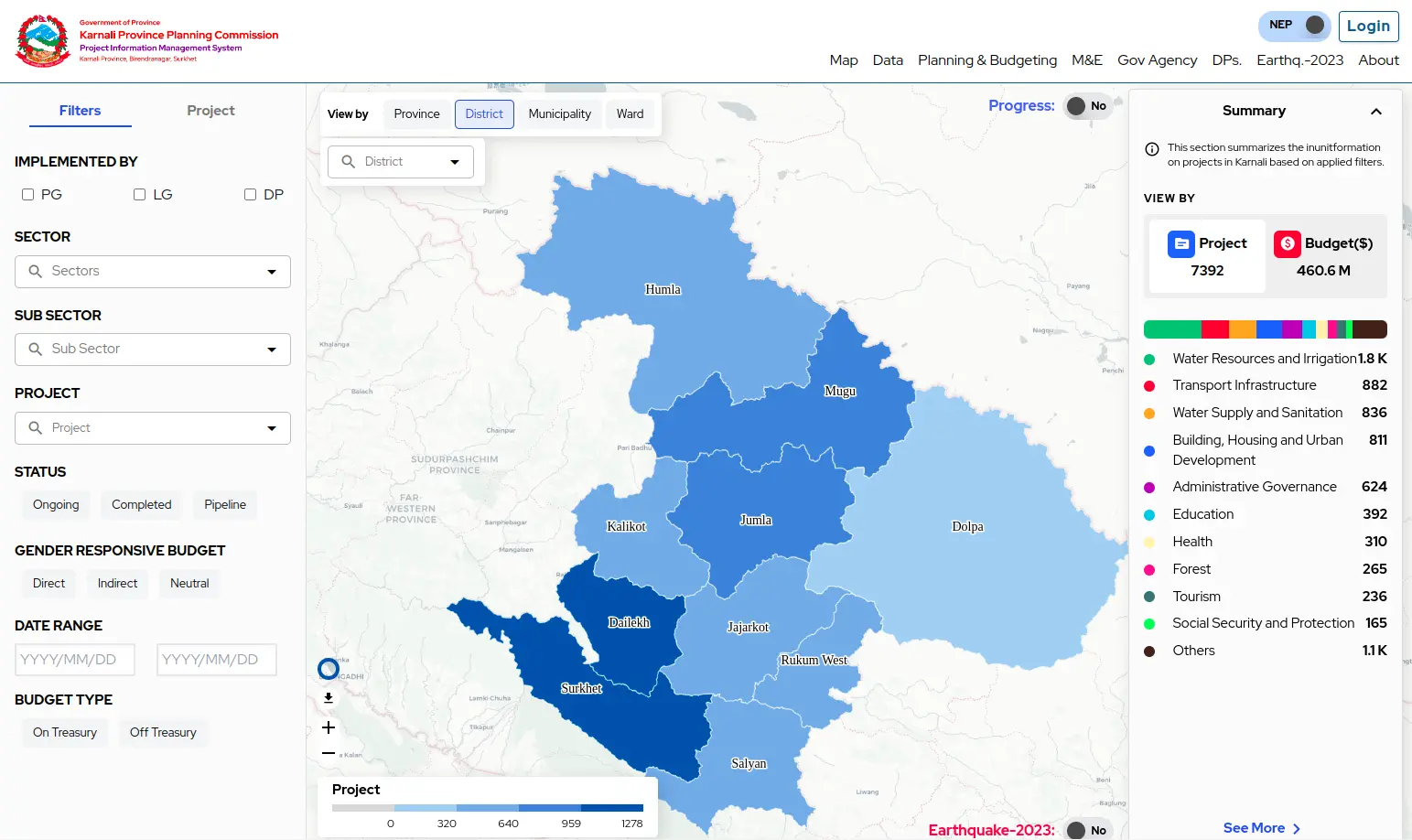Click the first date range input field

click(x=75, y=660)
